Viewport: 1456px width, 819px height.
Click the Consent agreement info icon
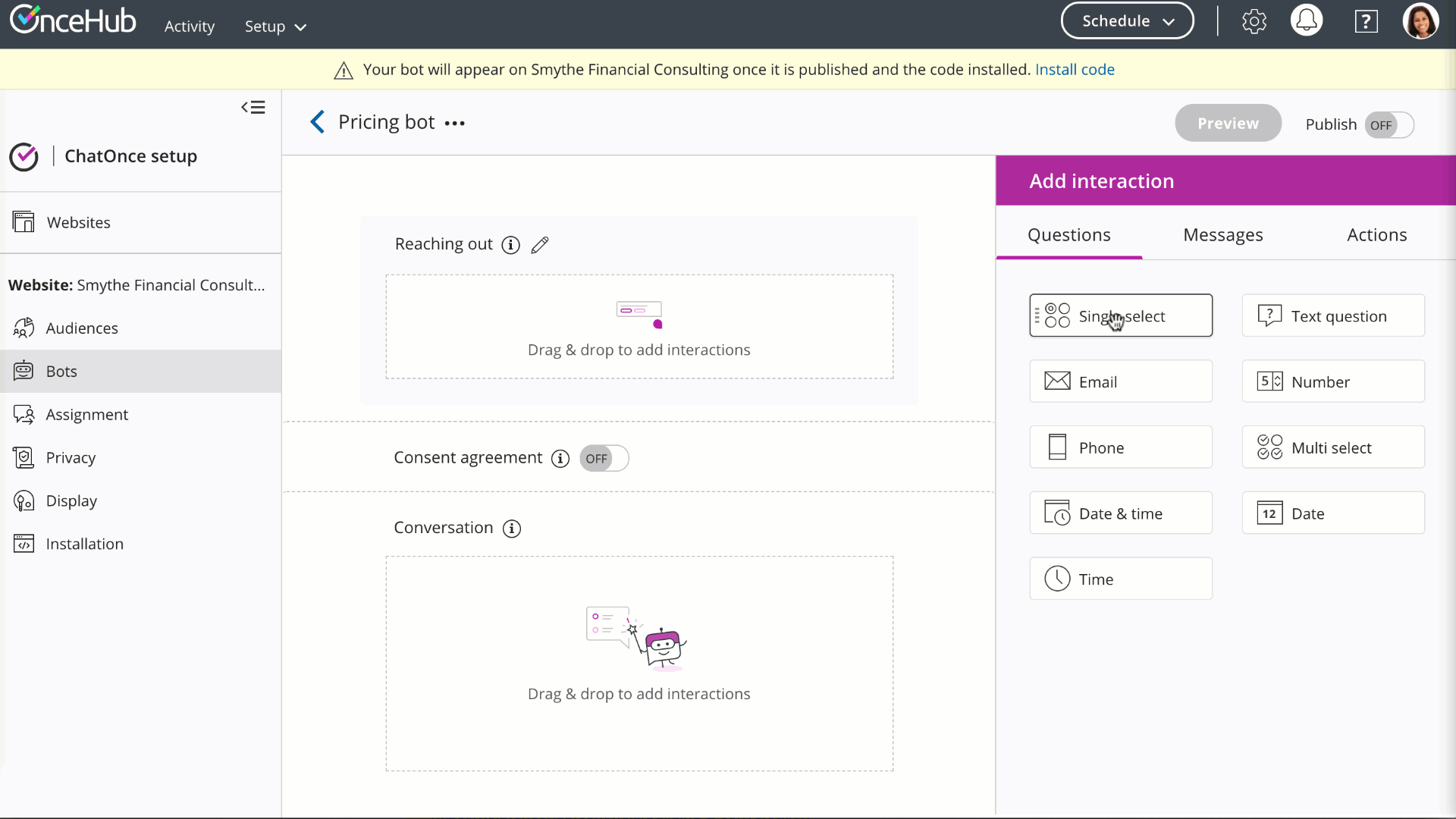click(x=560, y=458)
